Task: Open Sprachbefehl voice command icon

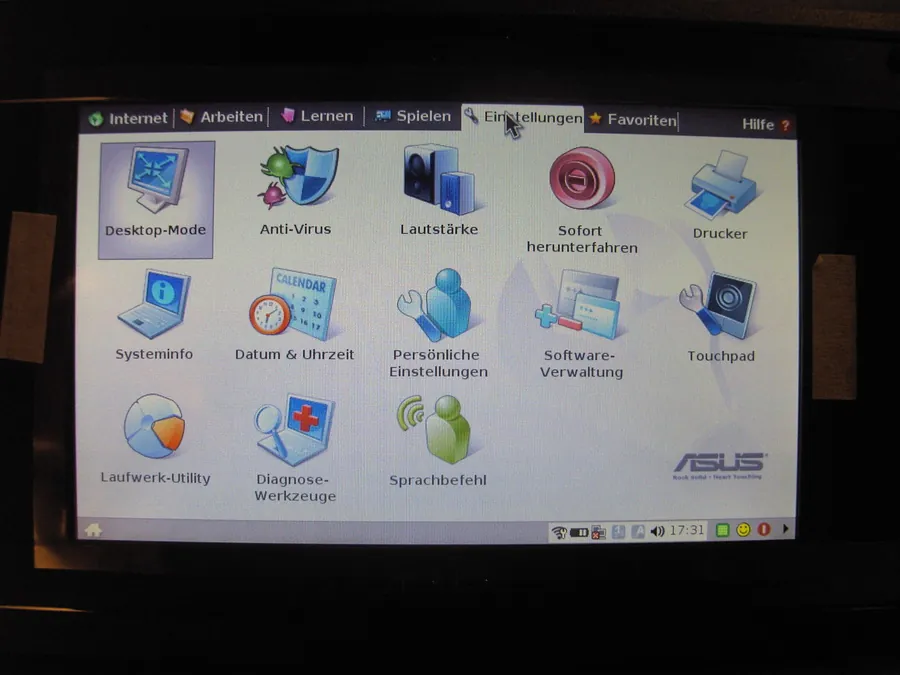Action: pyautogui.click(x=436, y=429)
